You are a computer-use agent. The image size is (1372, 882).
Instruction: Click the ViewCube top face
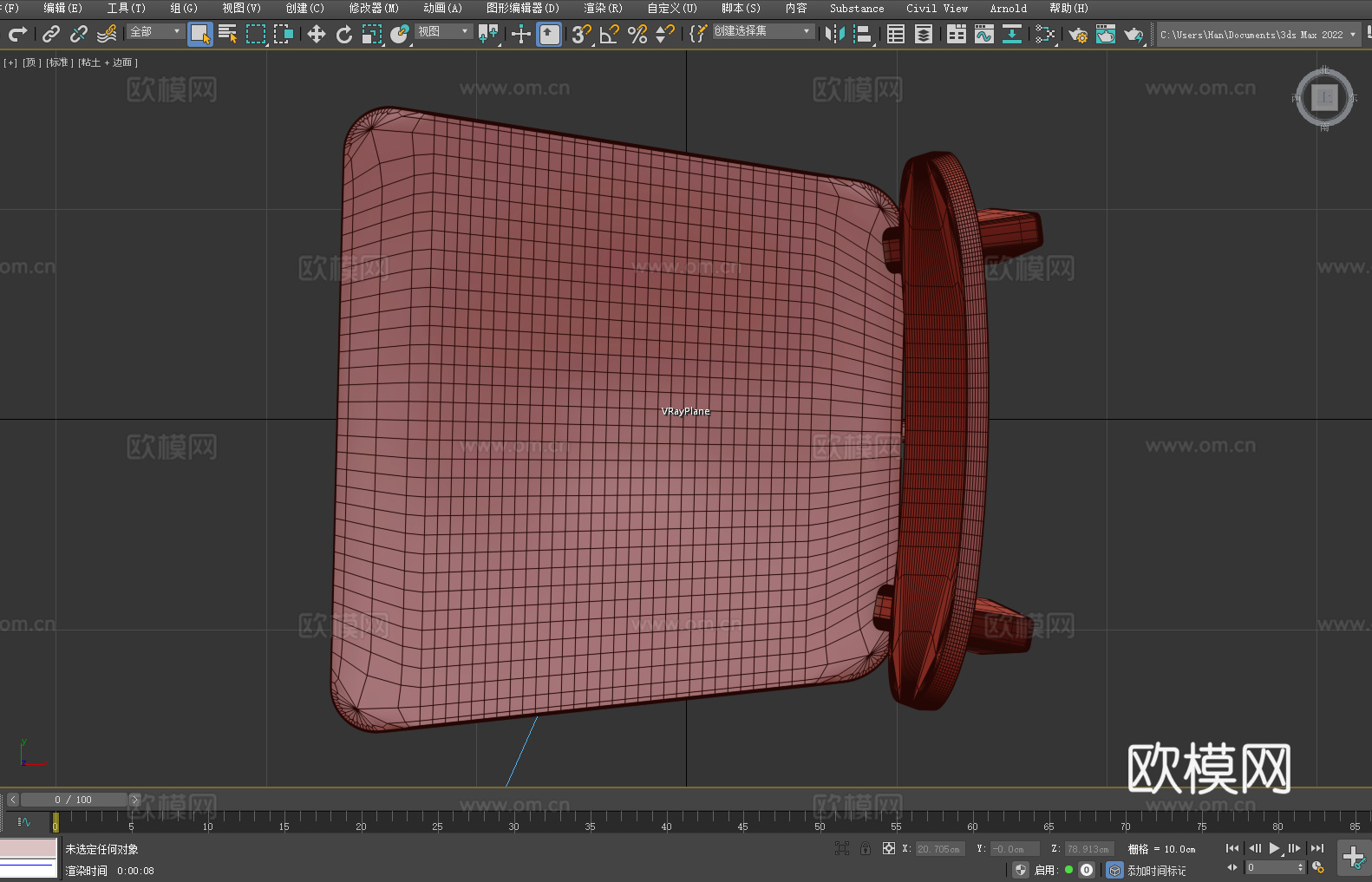click(x=1324, y=97)
